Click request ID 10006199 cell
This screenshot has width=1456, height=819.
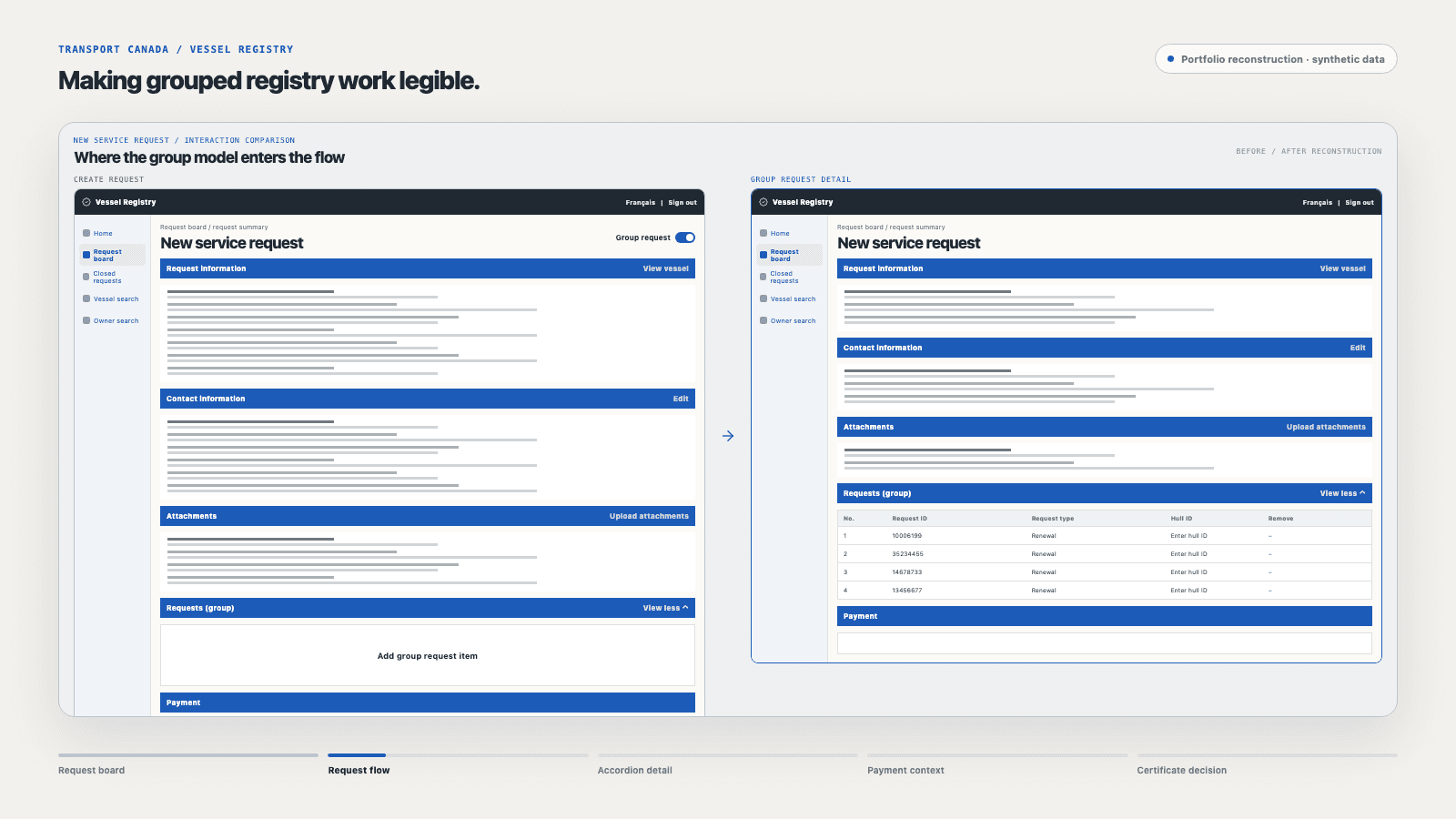[906, 536]
